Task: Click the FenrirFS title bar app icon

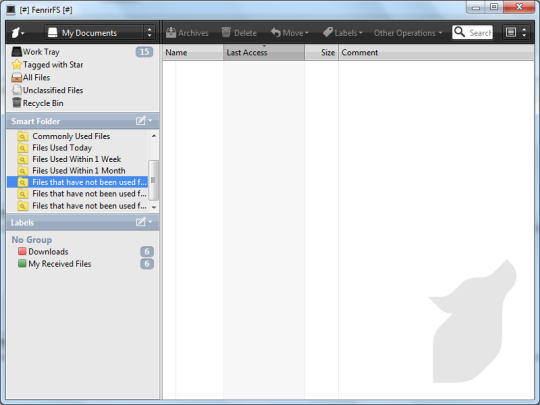Action: (x=11, y=10)
